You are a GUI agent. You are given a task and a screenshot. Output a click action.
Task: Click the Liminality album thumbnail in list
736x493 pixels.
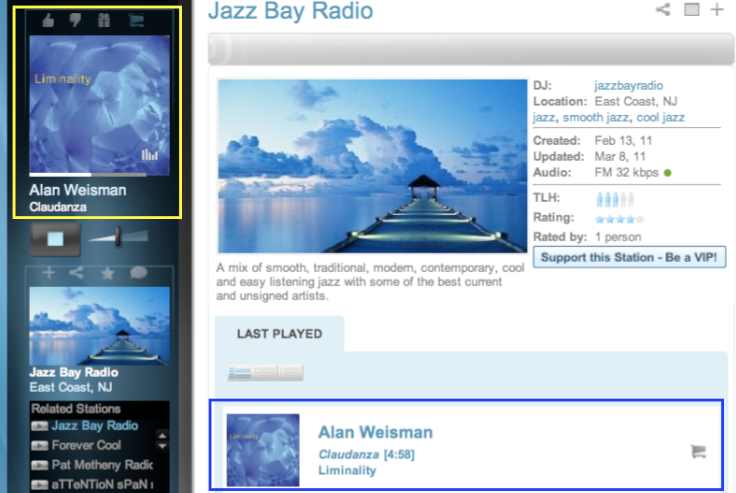[x=263, y=450]
